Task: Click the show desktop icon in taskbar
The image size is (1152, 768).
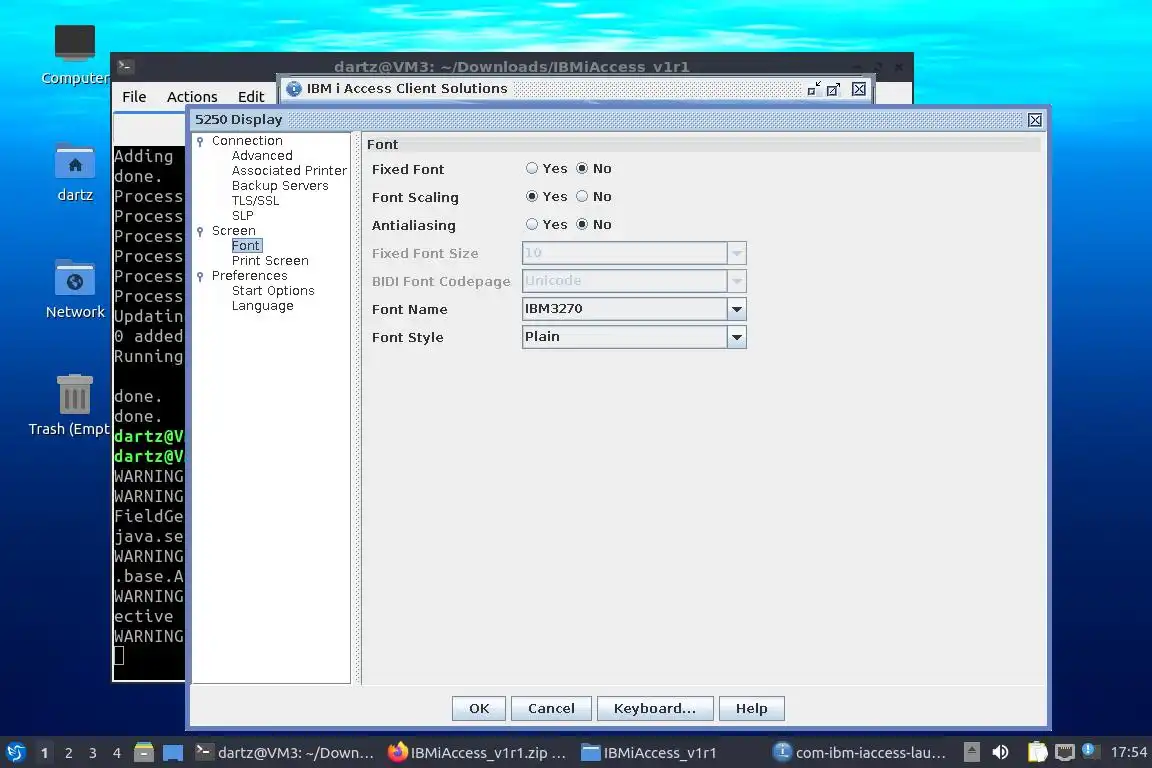Action: coord(173,753)
